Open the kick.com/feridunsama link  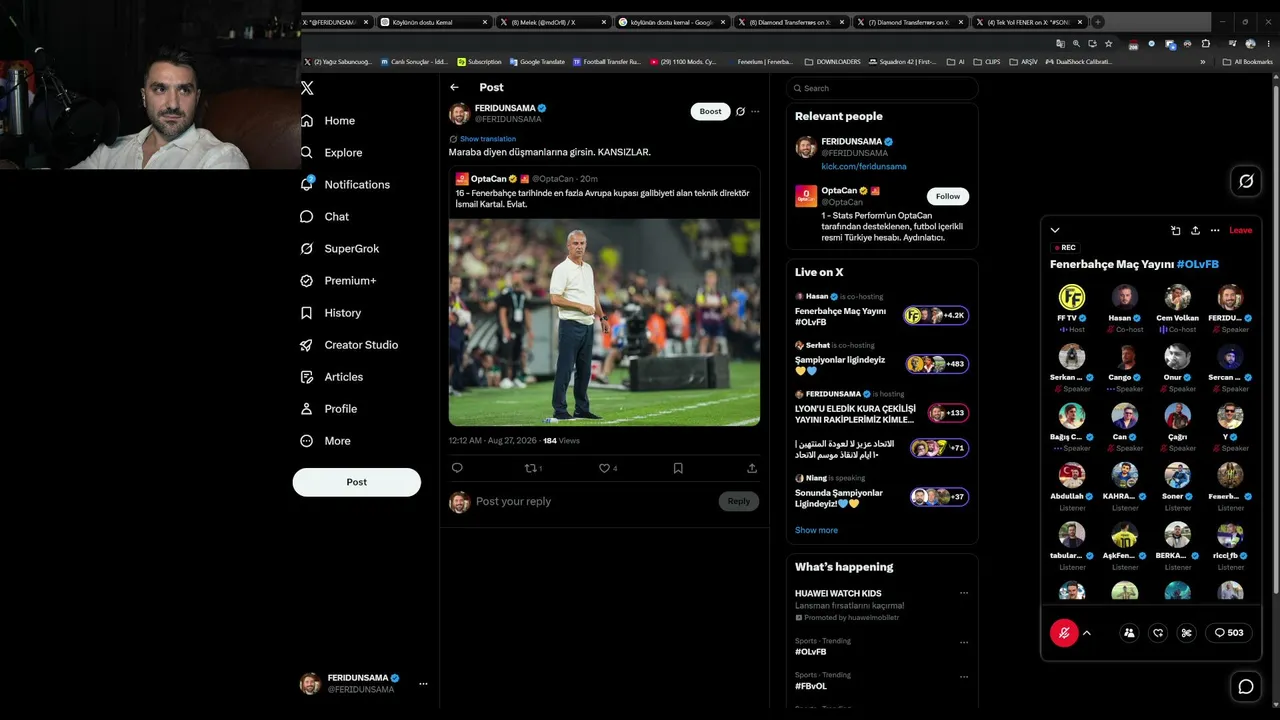[x=864, y=166]
